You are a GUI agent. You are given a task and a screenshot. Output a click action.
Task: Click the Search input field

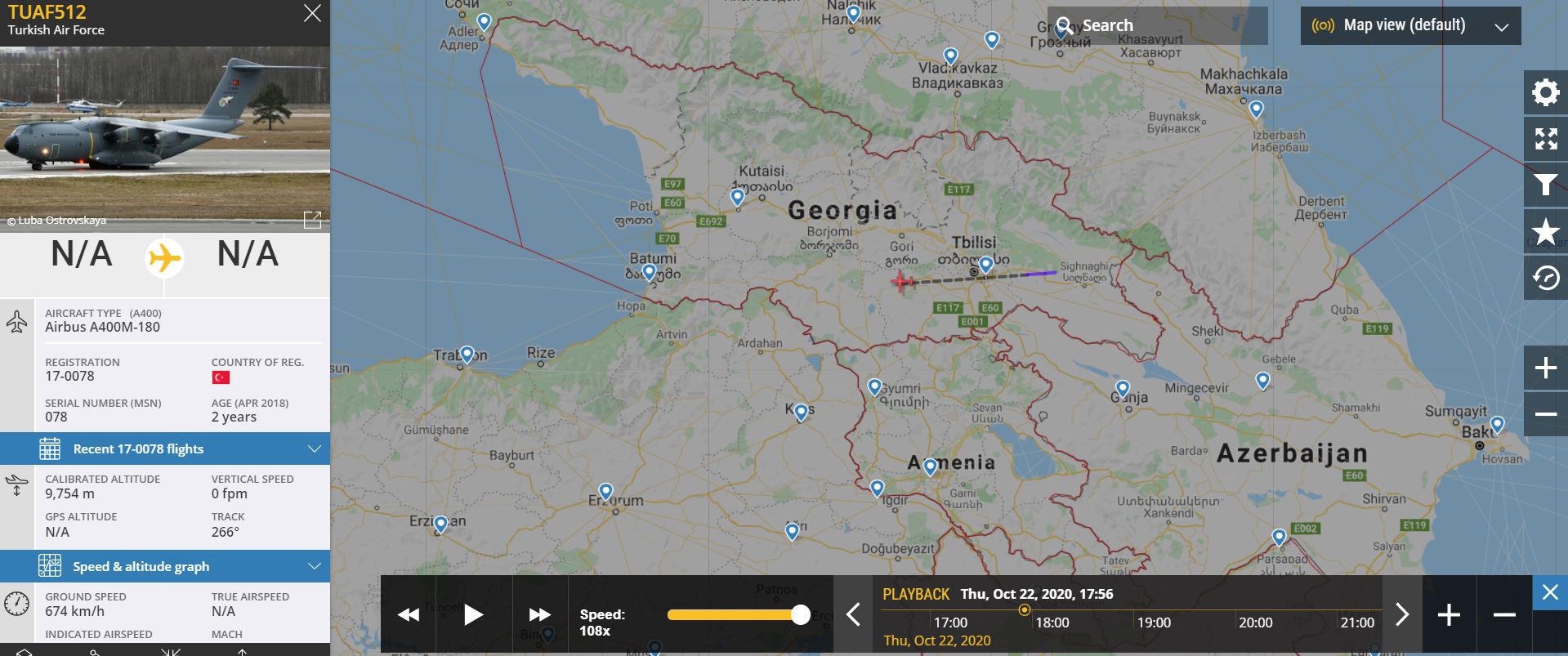[1158, 25]
